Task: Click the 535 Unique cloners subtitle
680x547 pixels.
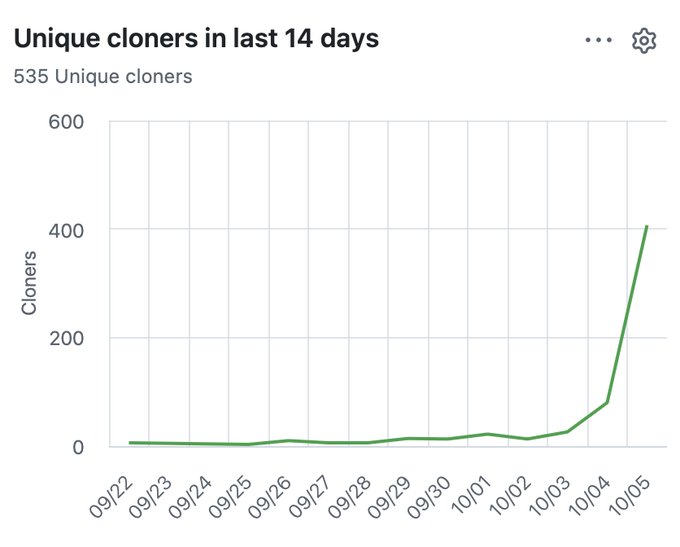Action: 103,76
